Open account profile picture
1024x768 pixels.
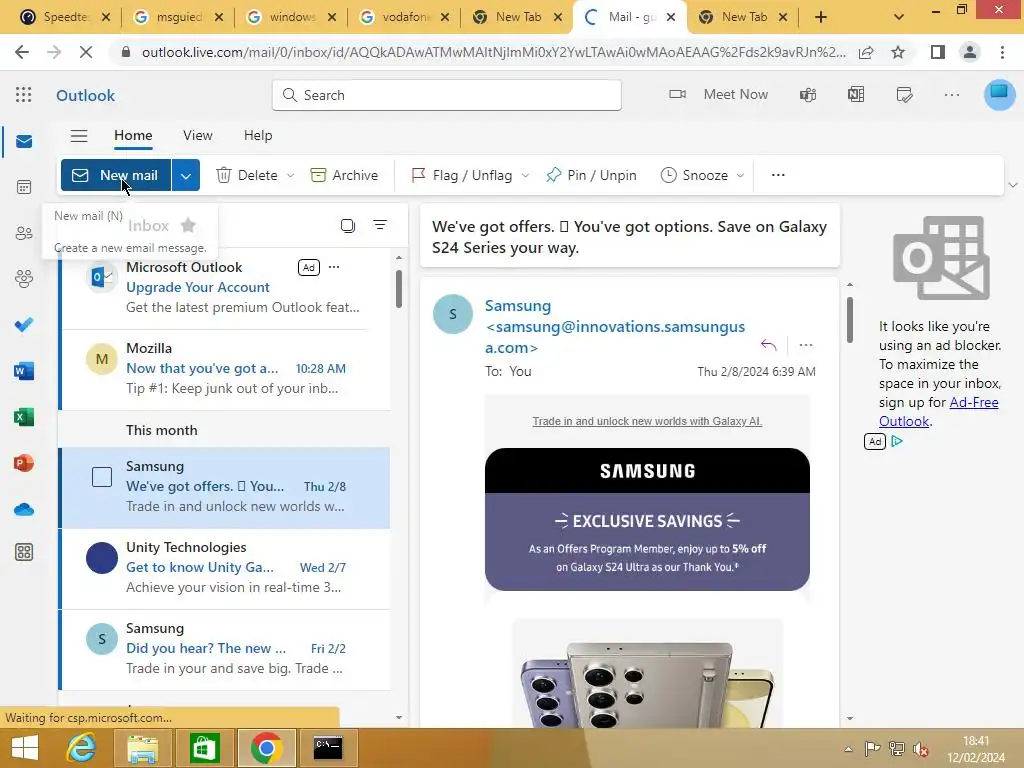click(999, 95)
